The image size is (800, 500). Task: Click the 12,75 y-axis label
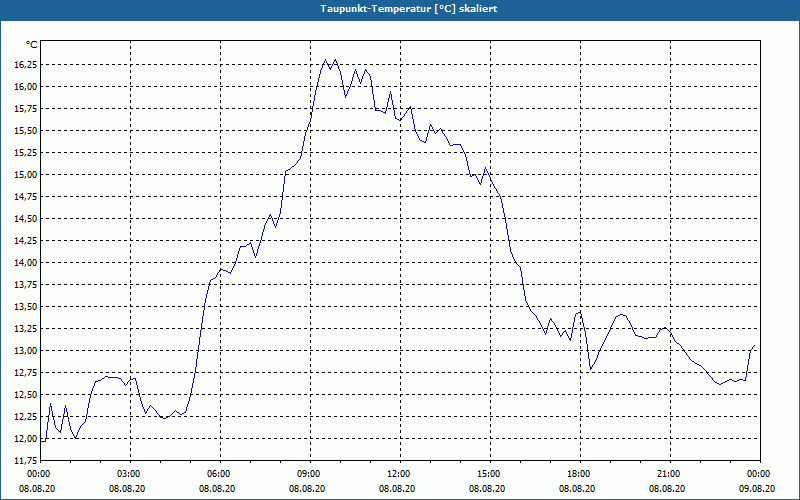26,373
